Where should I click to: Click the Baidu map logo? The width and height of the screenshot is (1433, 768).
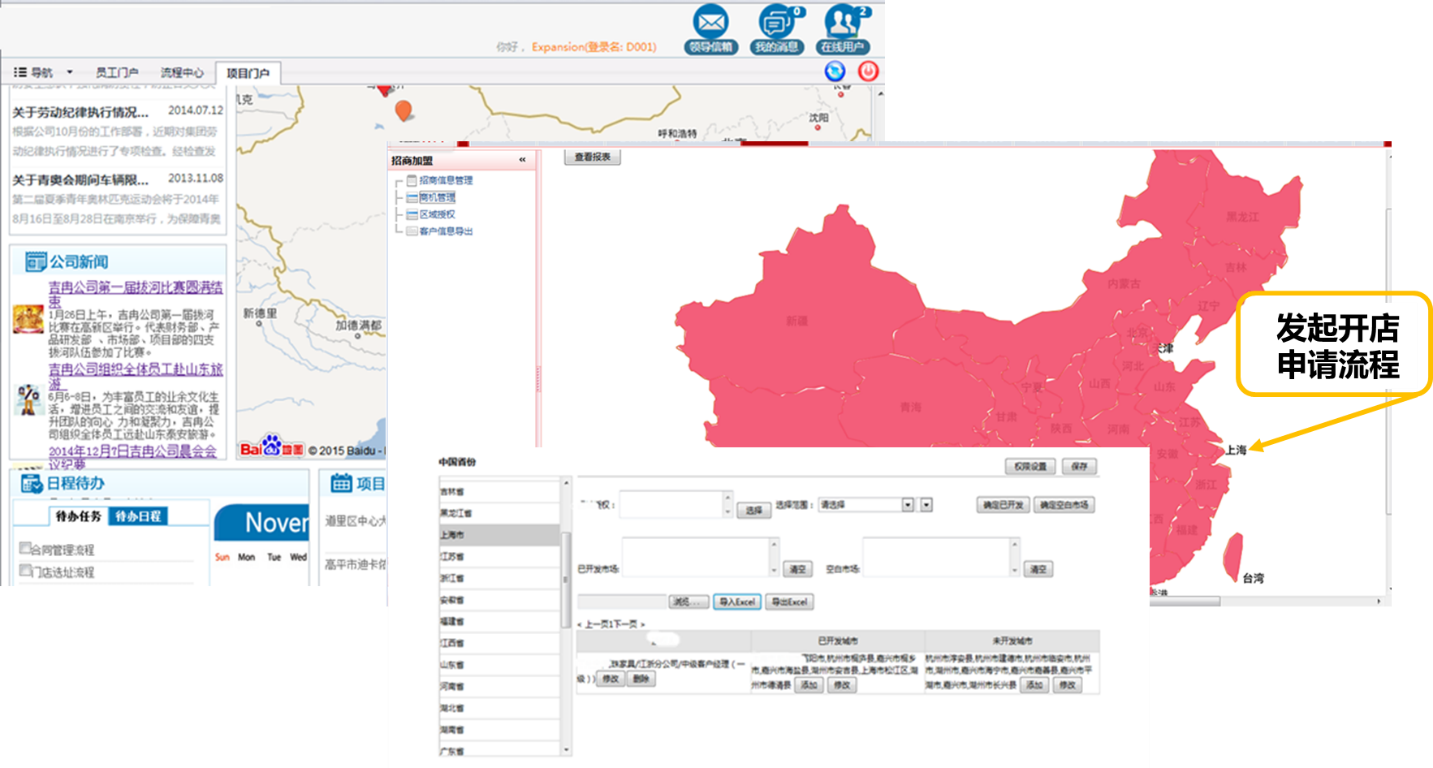tap(272, 446)
